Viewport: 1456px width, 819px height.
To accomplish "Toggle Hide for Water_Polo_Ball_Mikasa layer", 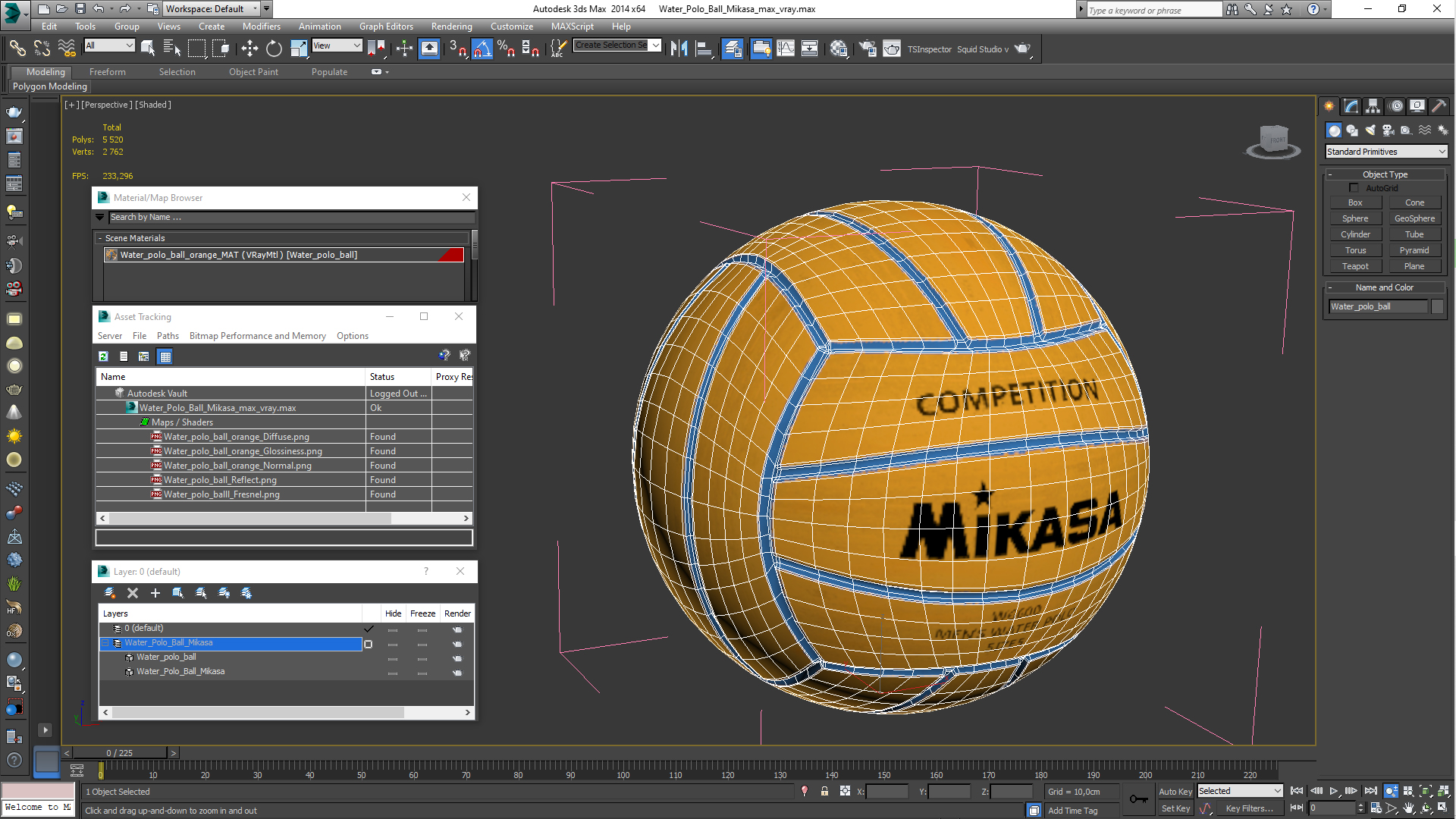I will tap(393, 644).
